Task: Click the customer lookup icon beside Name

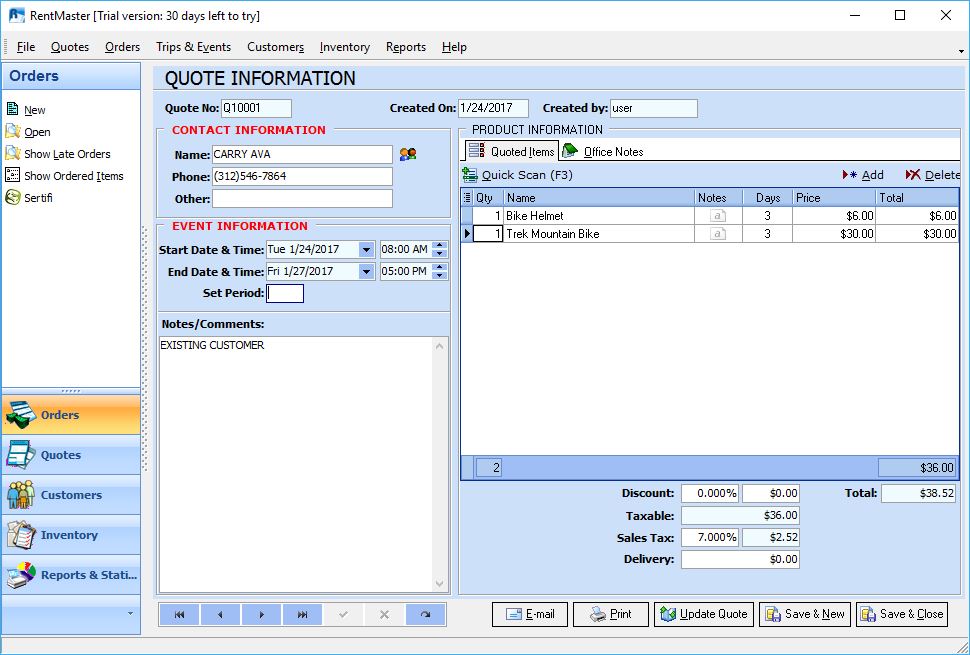Action: pyautogui.click(x=408, y=154)
